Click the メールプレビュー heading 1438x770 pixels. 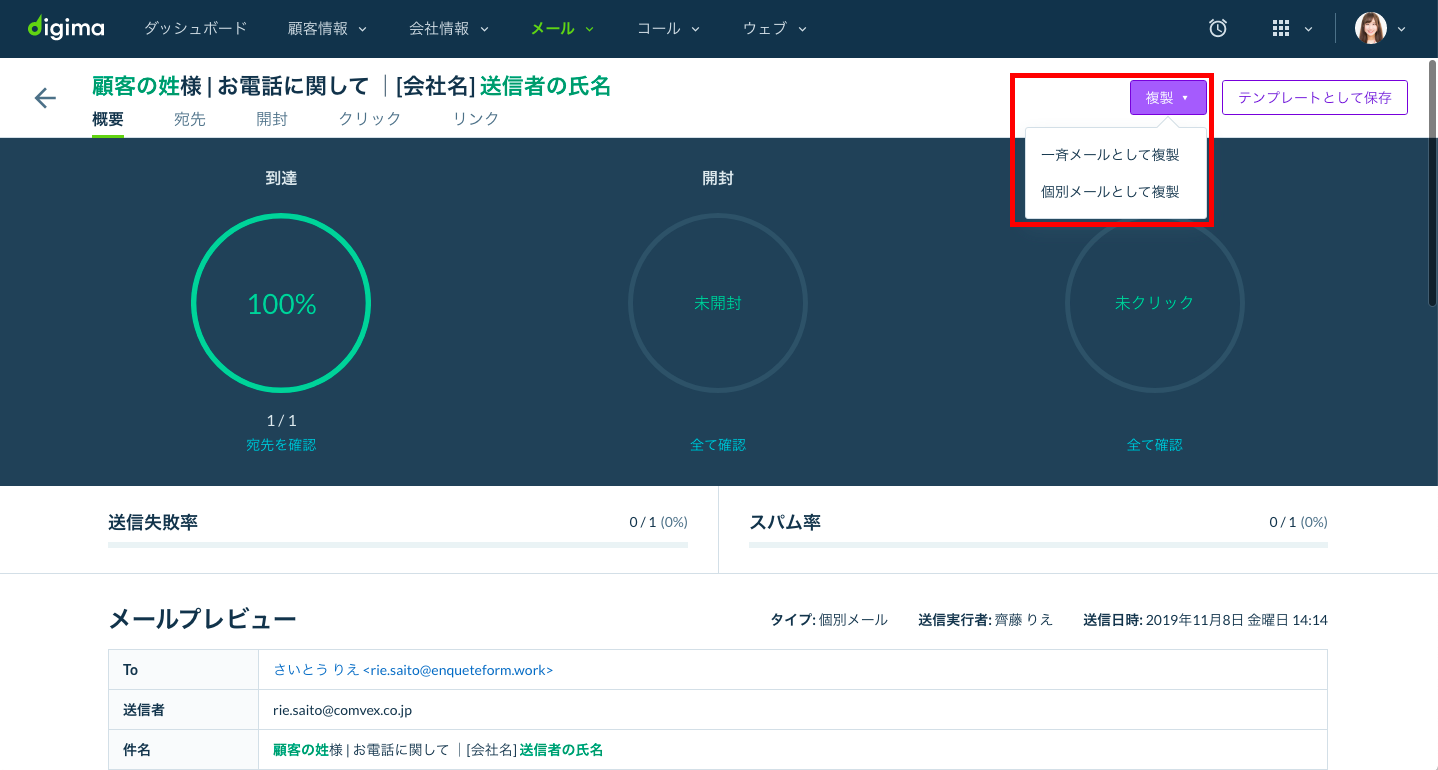(x=202, y=620)
